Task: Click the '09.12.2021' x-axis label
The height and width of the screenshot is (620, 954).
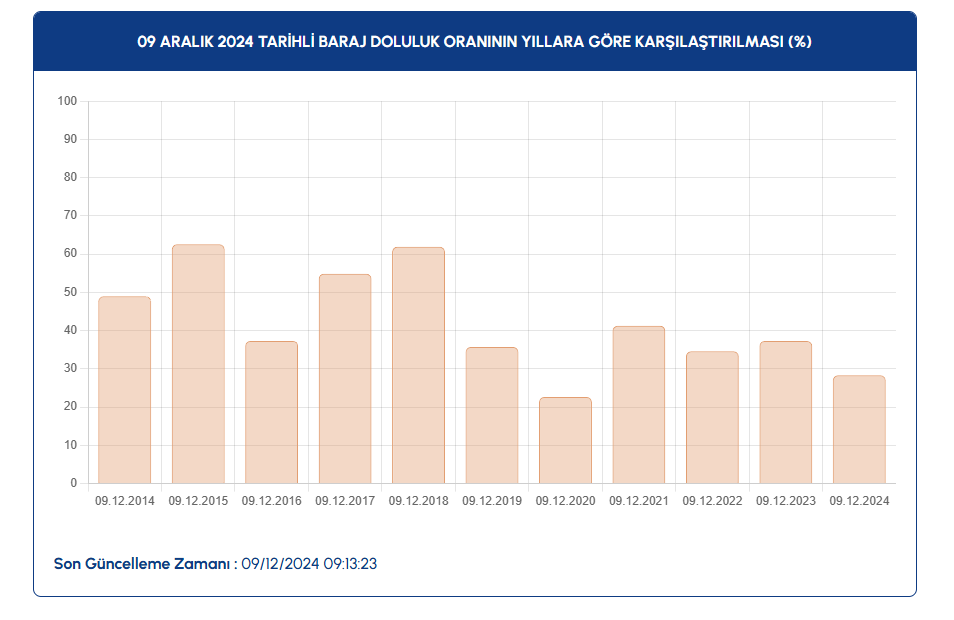Action: click(x=639, y=501)
